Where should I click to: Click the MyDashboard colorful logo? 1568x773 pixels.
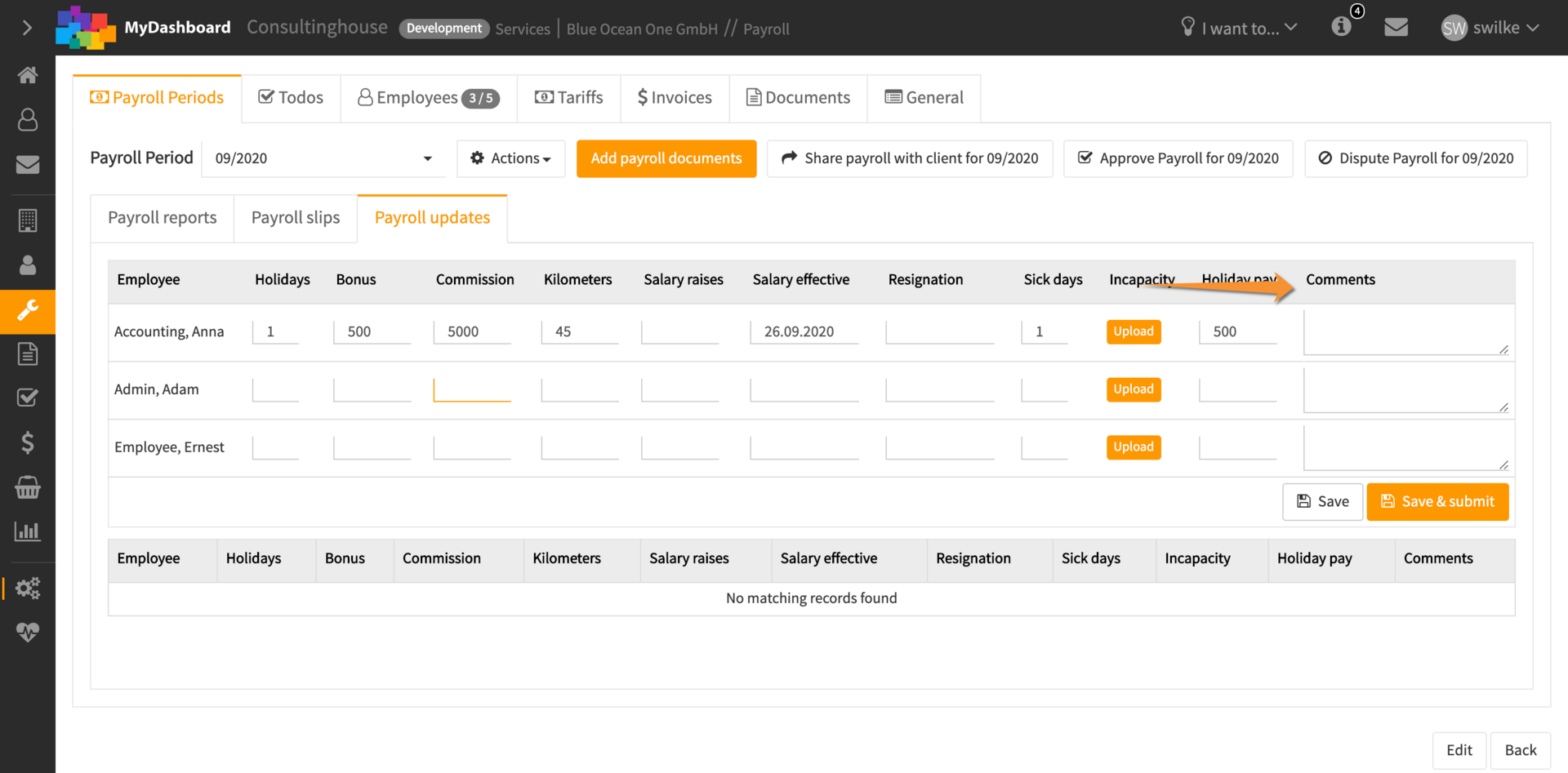[85, 28]
